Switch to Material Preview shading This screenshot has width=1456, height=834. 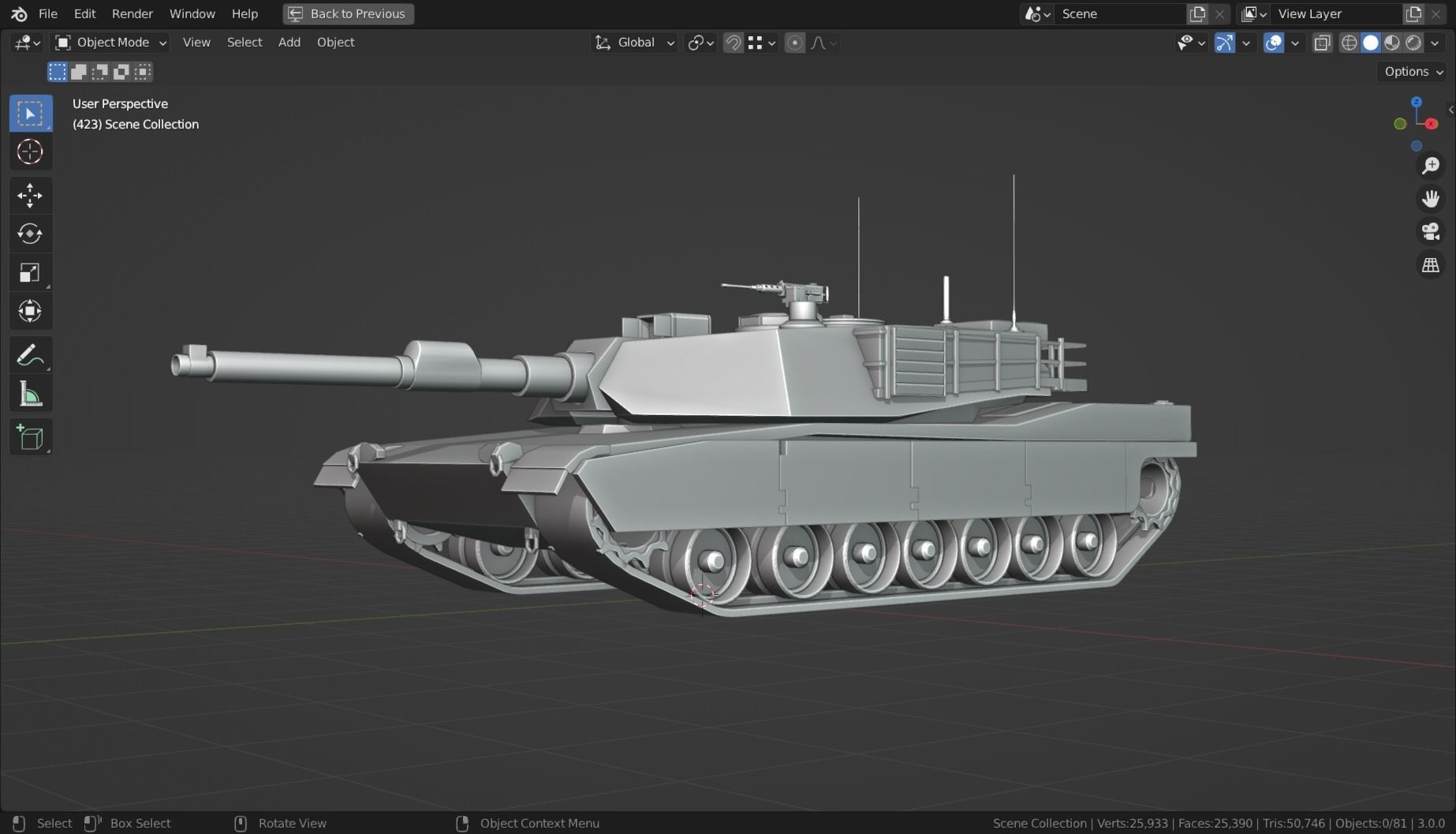pos(1392,43)
